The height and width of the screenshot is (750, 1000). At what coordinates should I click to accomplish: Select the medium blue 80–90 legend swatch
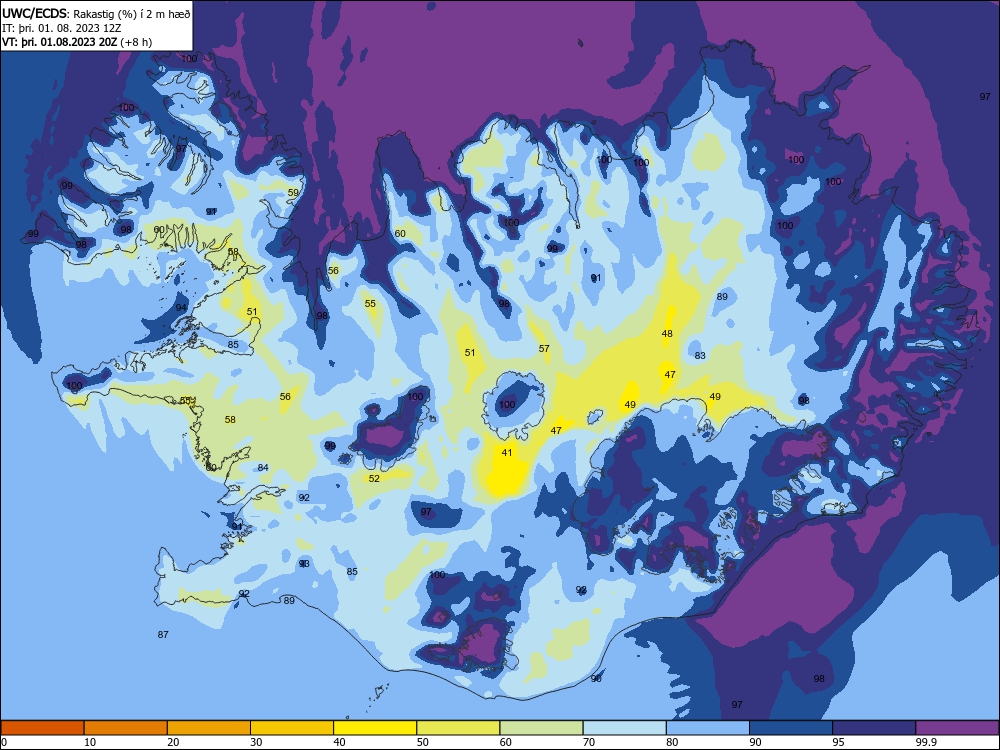(708, 728)
